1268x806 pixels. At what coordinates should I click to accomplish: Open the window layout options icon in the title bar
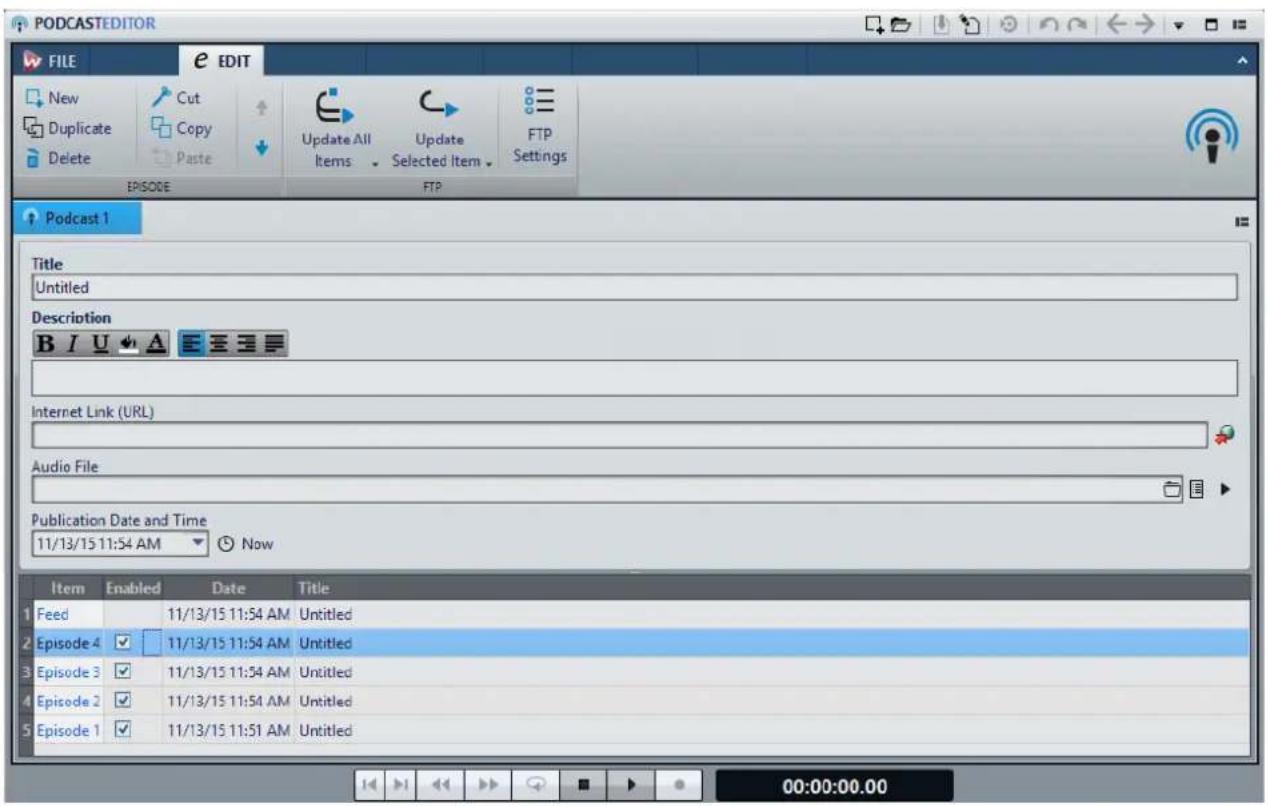tap(1238, 22)
